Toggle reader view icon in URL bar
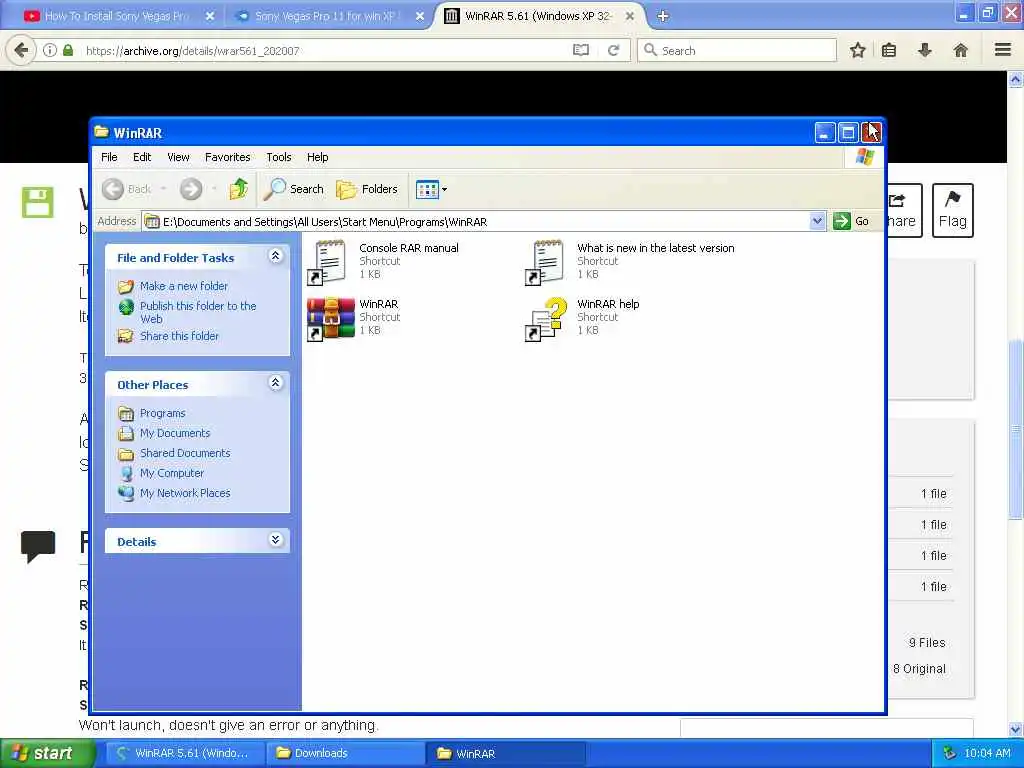This screenshot has height=768, width=1024. [x=581, y=50]
